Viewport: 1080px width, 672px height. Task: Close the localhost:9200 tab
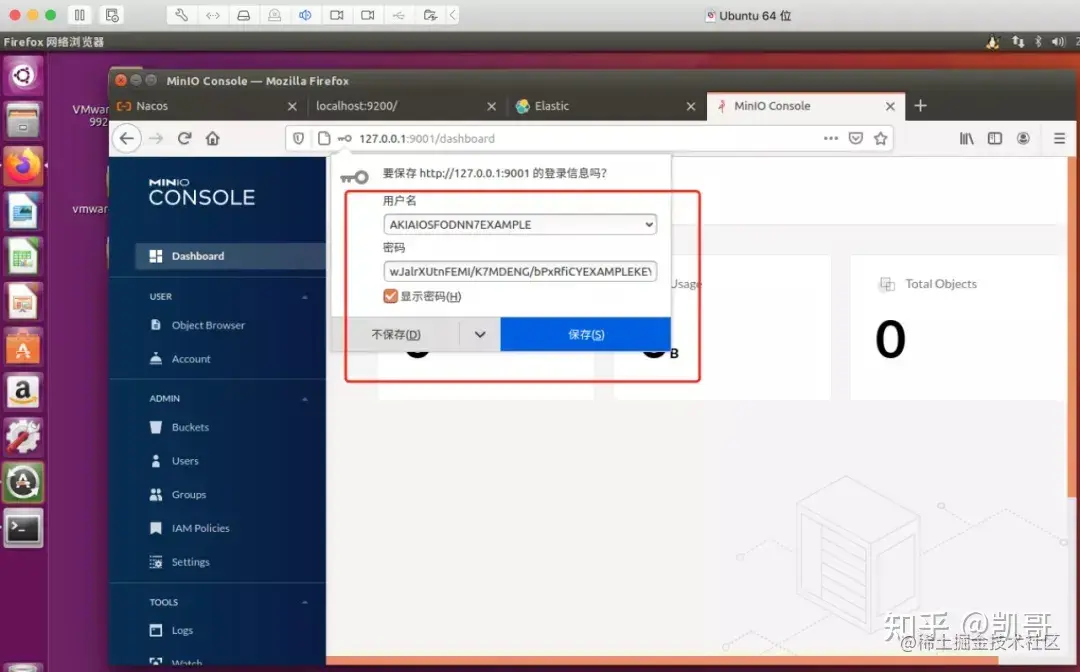point(491,106)
